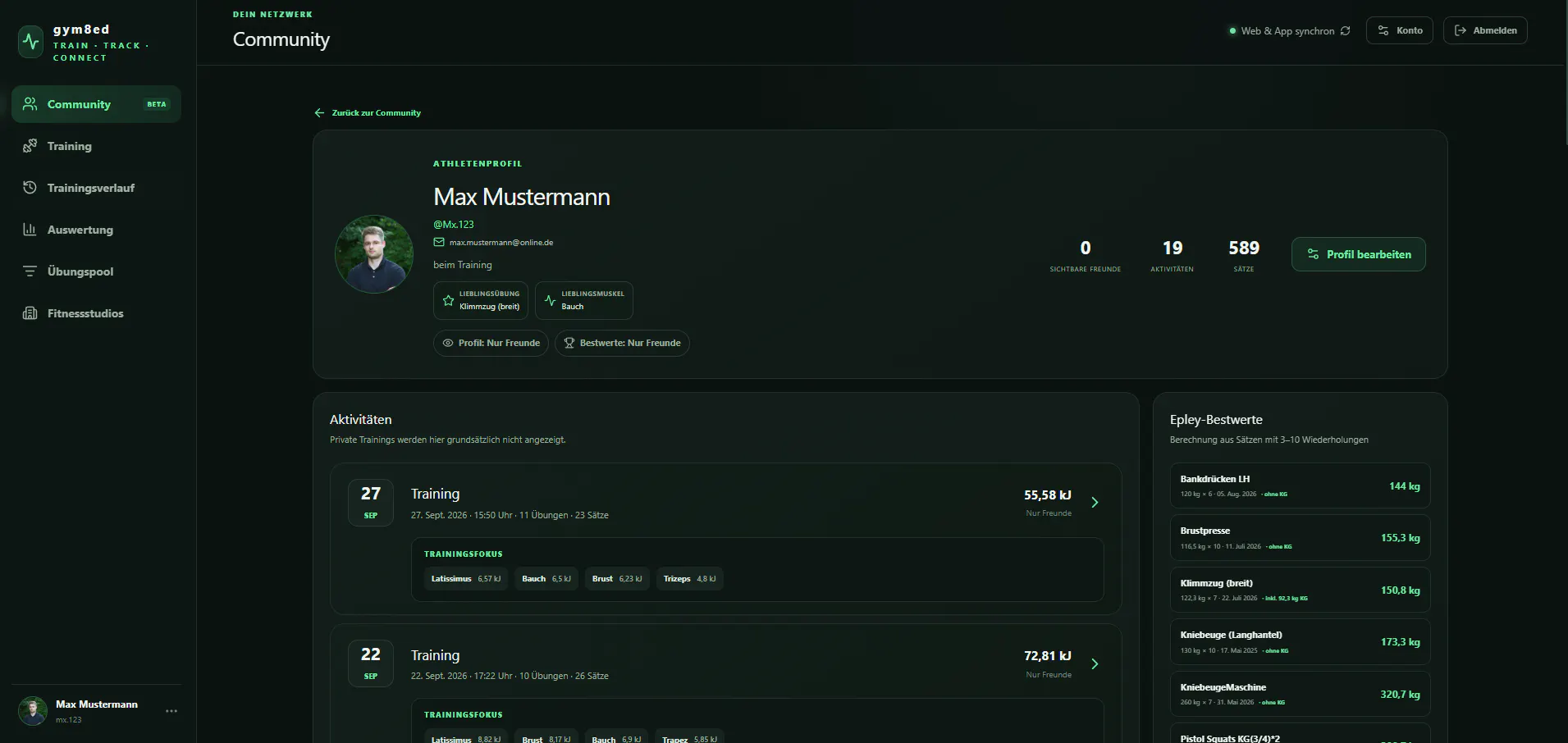Click the 19 Aktivitäten counter
The height and width of the screenshot is (743, 1568).
tap(1173, 256)
